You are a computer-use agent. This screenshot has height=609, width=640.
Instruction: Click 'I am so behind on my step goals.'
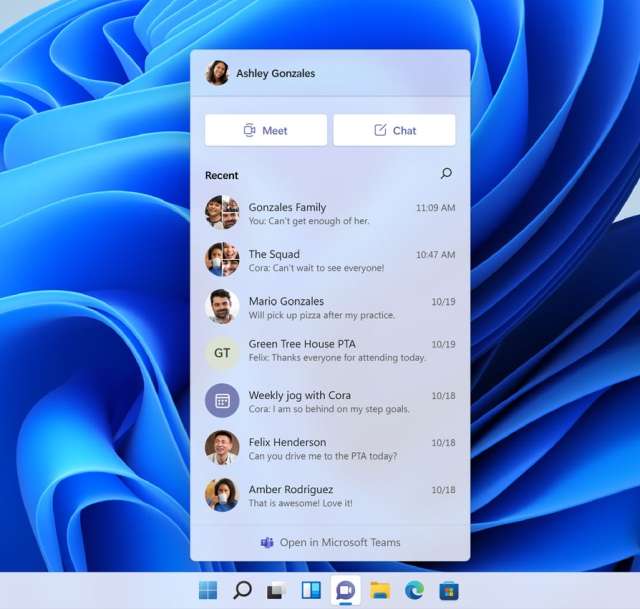341,409
